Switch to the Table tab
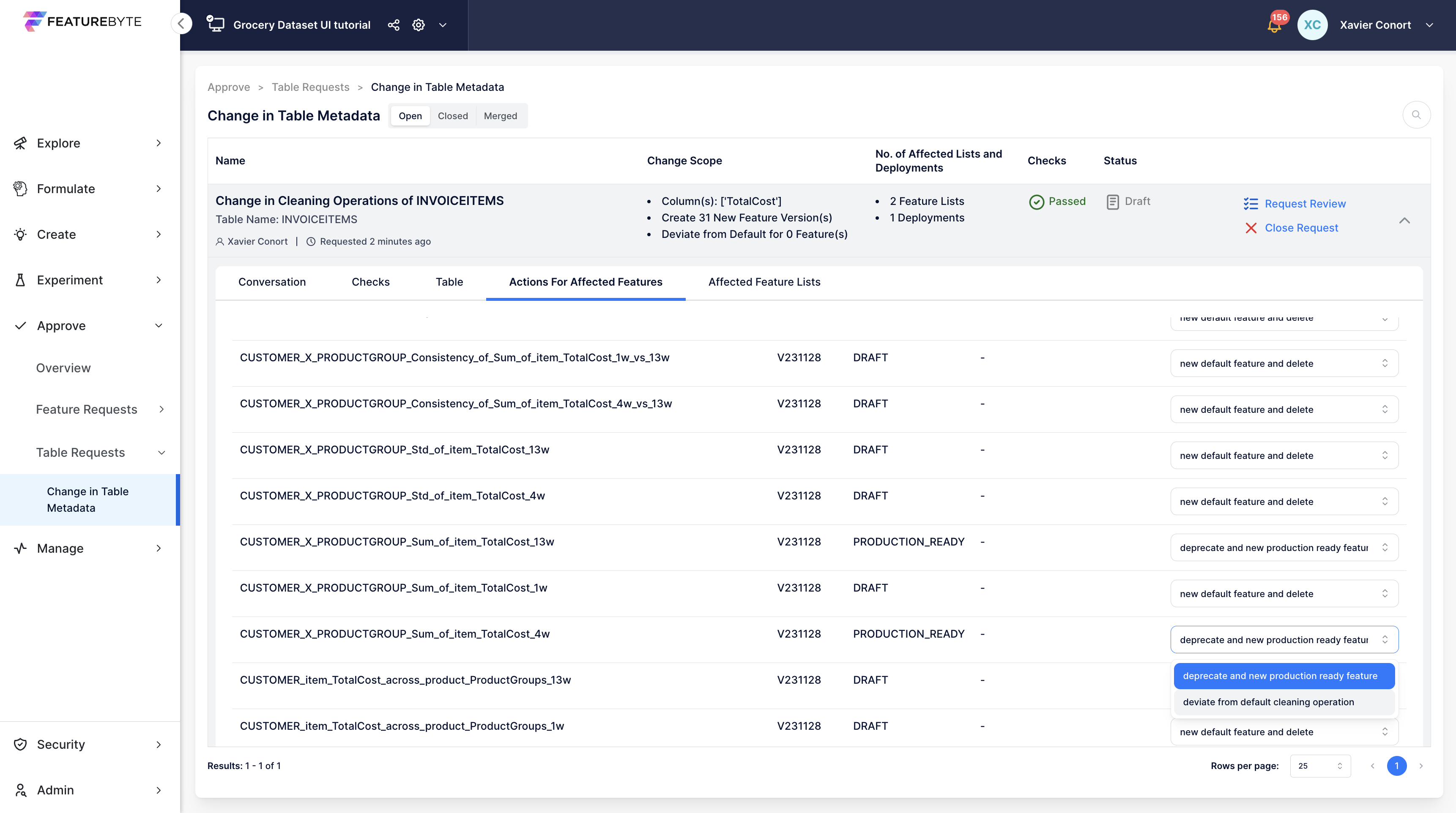Image resolution: width=1456 pixels, height=813 pixels. pyautogui.click(x=449, y=282)
